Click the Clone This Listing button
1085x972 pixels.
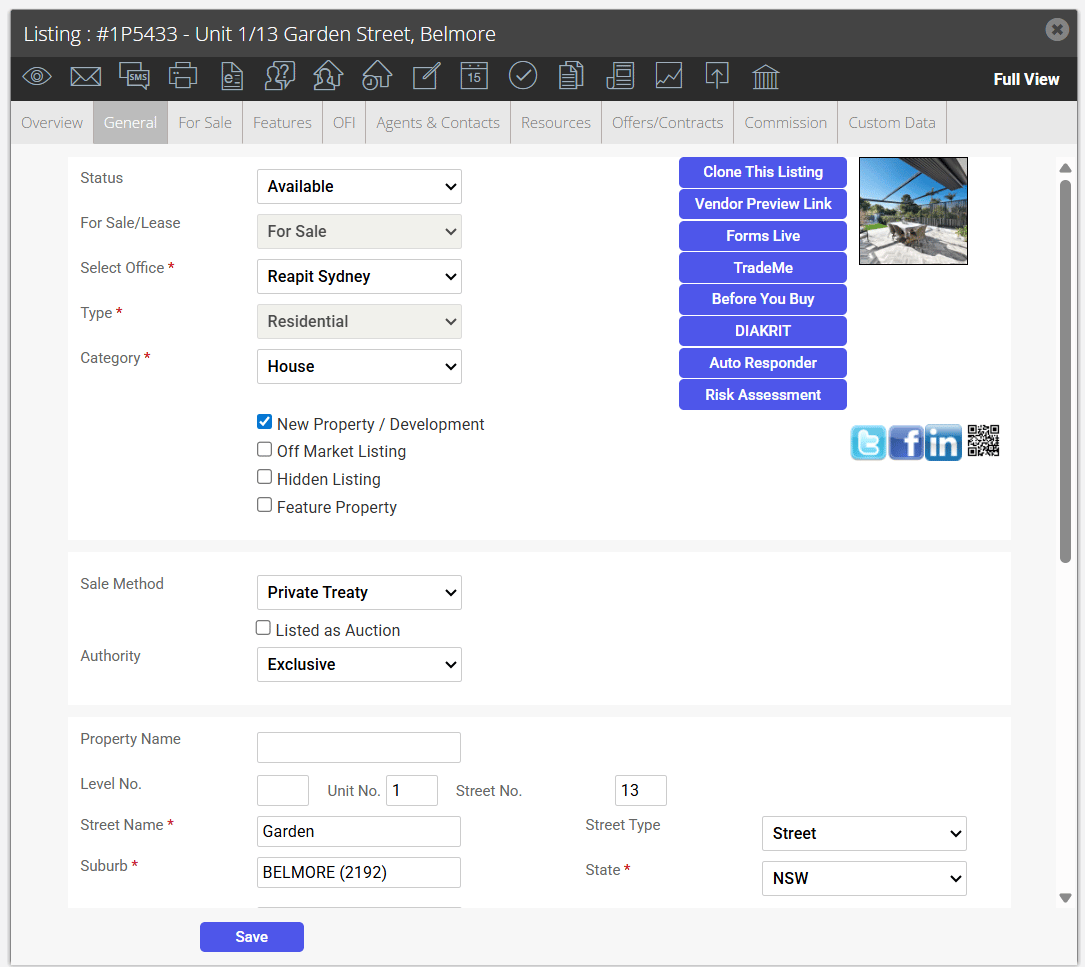point(763,172)
